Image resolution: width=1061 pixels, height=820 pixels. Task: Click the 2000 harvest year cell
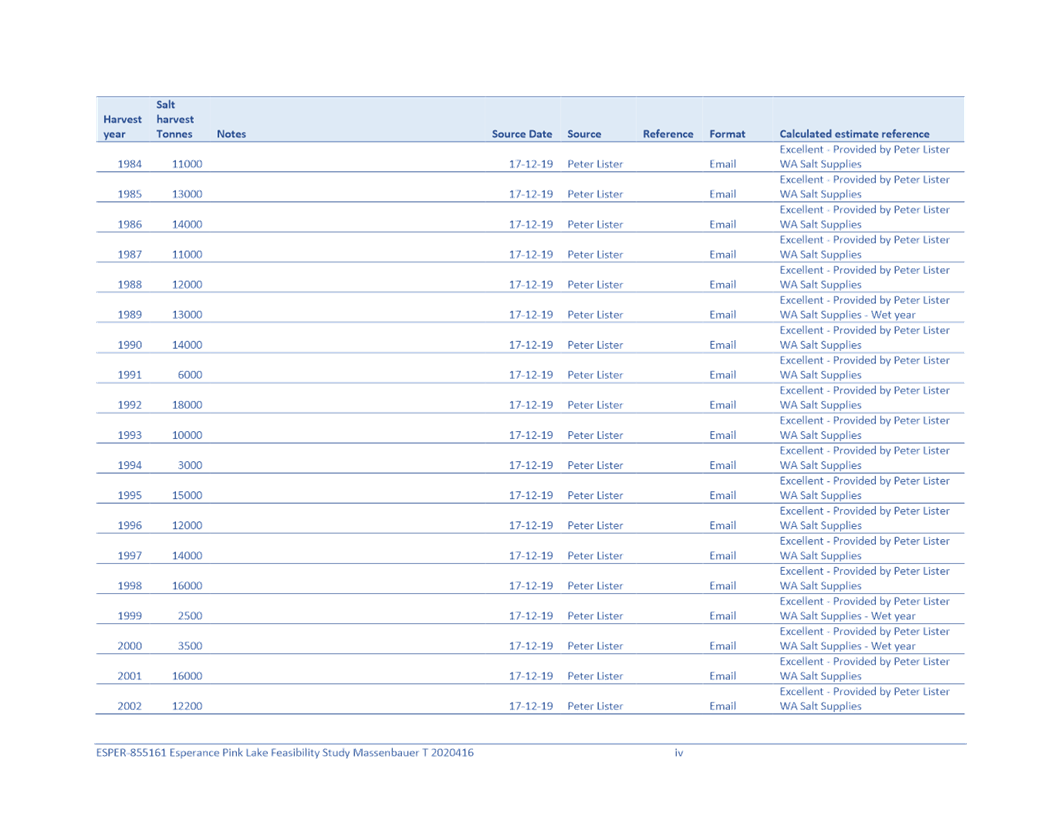[129, 646]
